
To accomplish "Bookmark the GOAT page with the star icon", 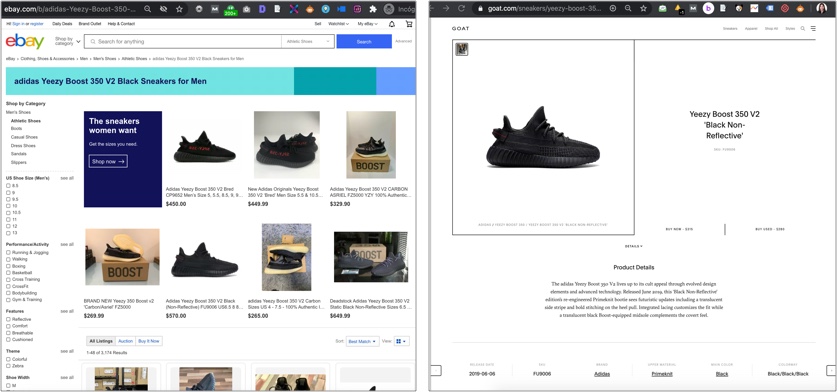I will click(644, 9).
